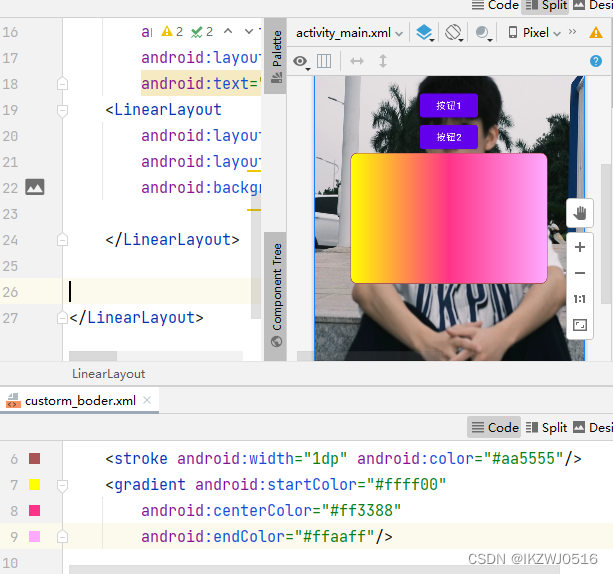This screenshot has height=574, width=613.
Task: Click the yellow warnings count indicator
Action: (172, 31)
